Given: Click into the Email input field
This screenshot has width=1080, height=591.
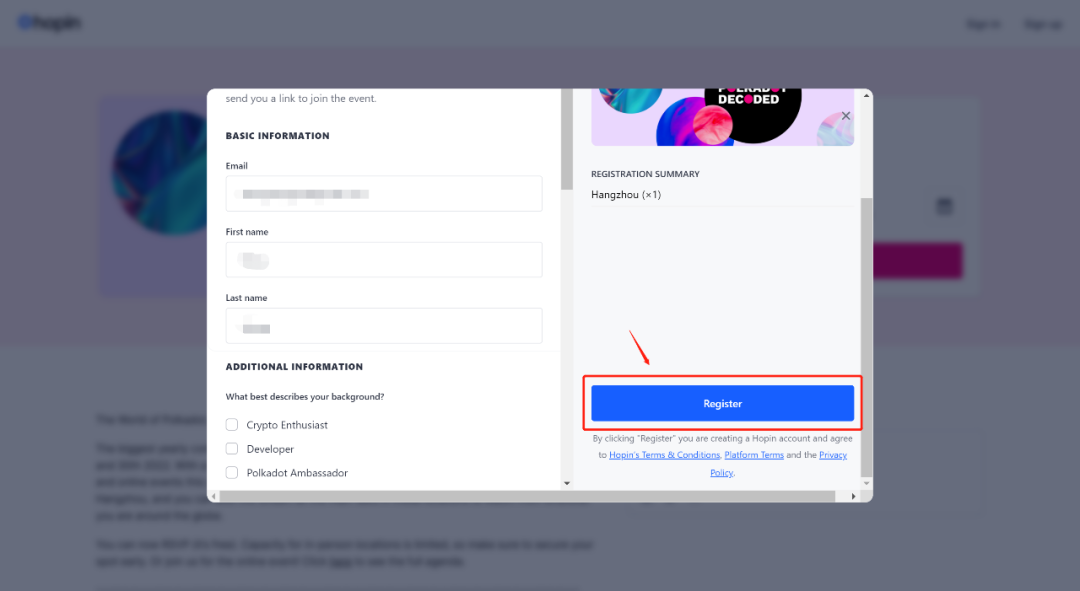Looking at the screenshot, I should (384, 194).
